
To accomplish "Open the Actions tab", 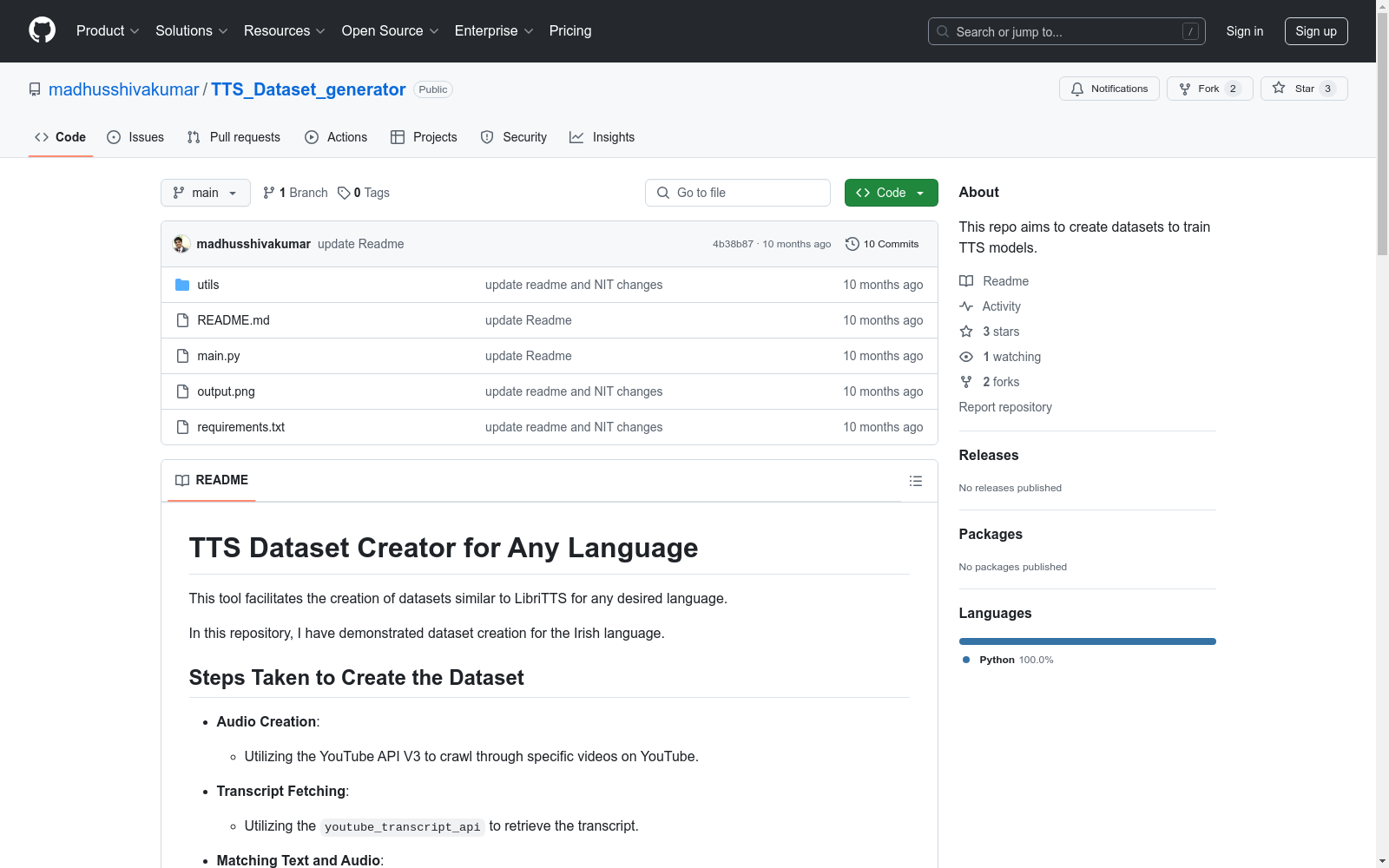I will (336, 137).
